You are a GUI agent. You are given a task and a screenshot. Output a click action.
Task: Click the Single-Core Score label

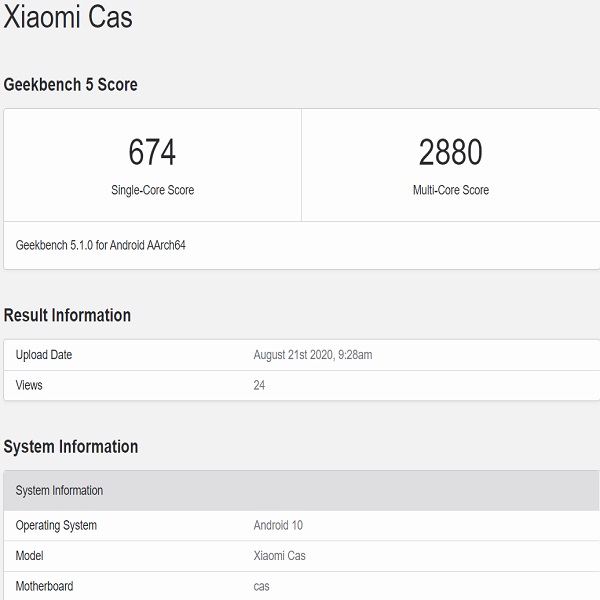pyautogui.click(x=152, y=190)
